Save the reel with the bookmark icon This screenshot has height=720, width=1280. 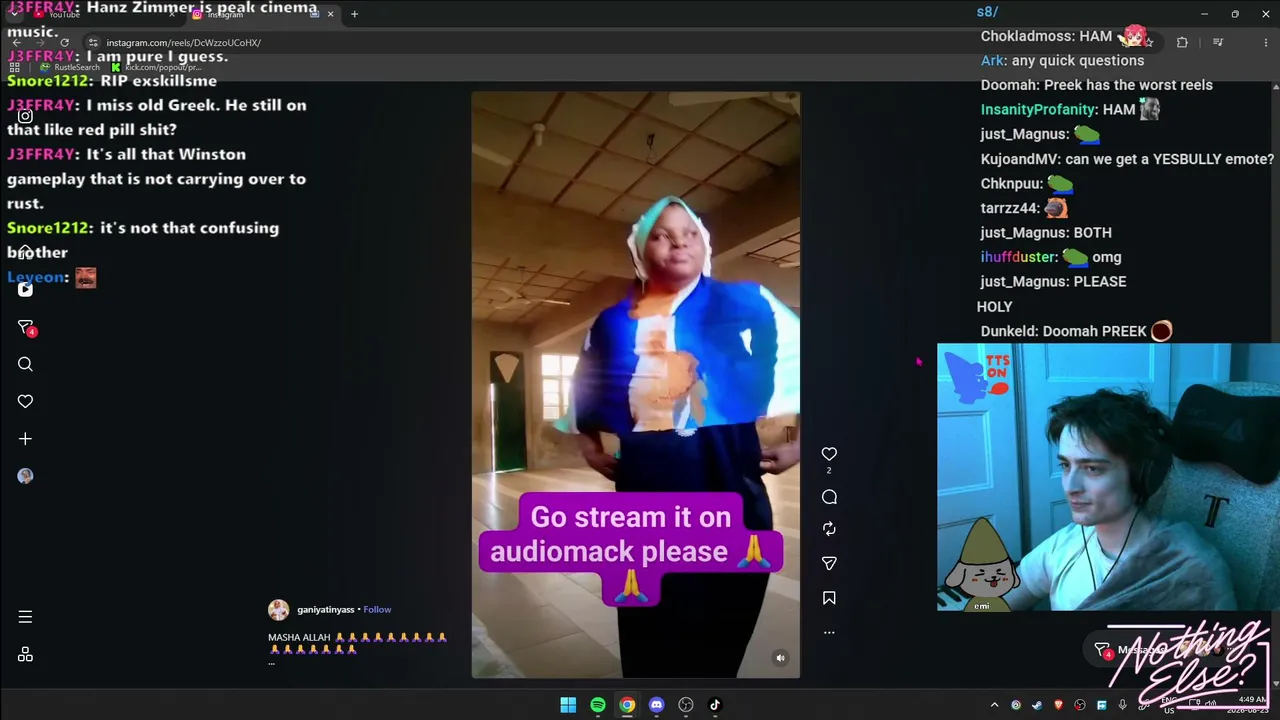(x=829, y=598)
